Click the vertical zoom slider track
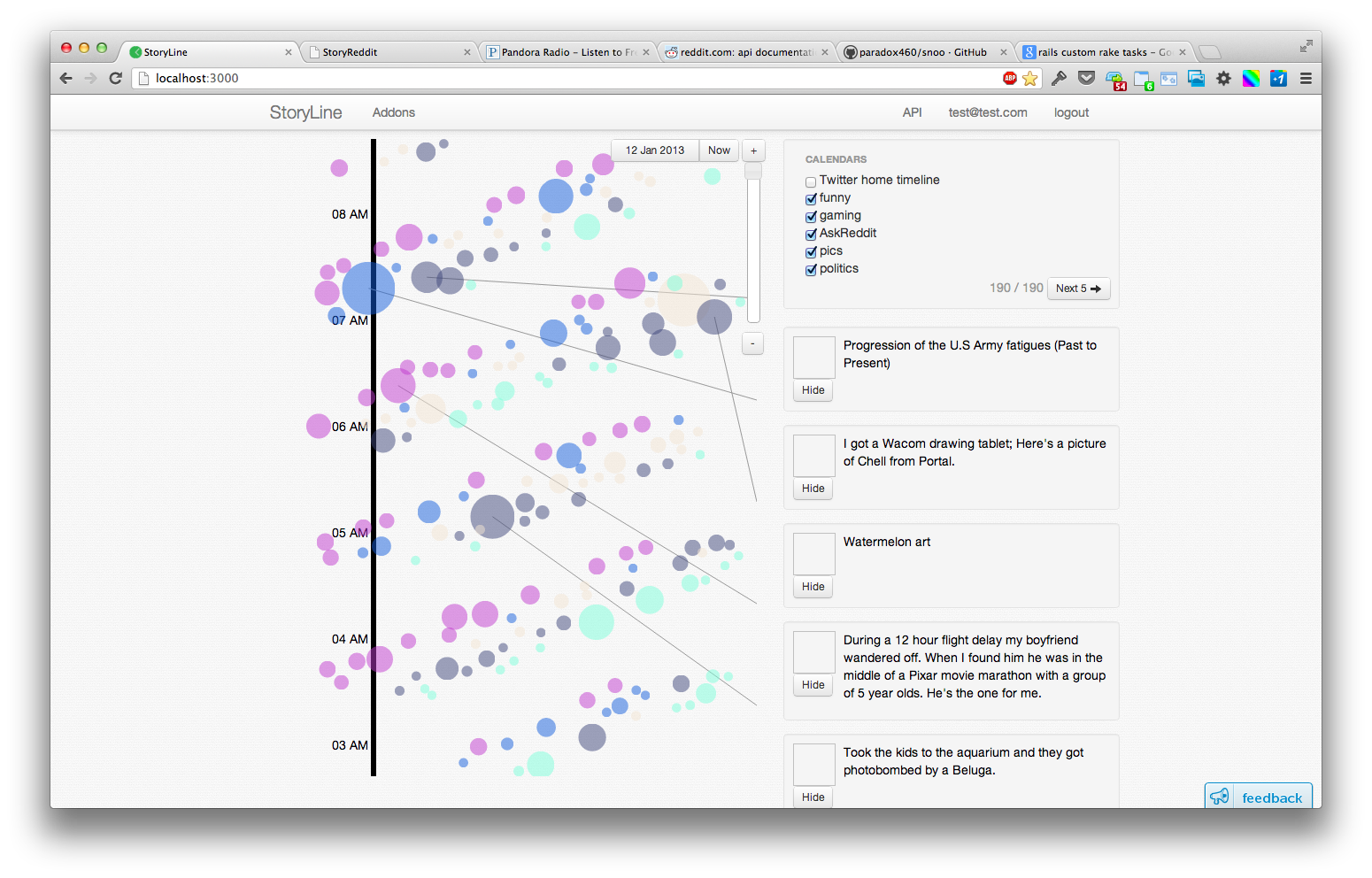The width and height of the screenshot is (1372, 878). coord(753,243)
